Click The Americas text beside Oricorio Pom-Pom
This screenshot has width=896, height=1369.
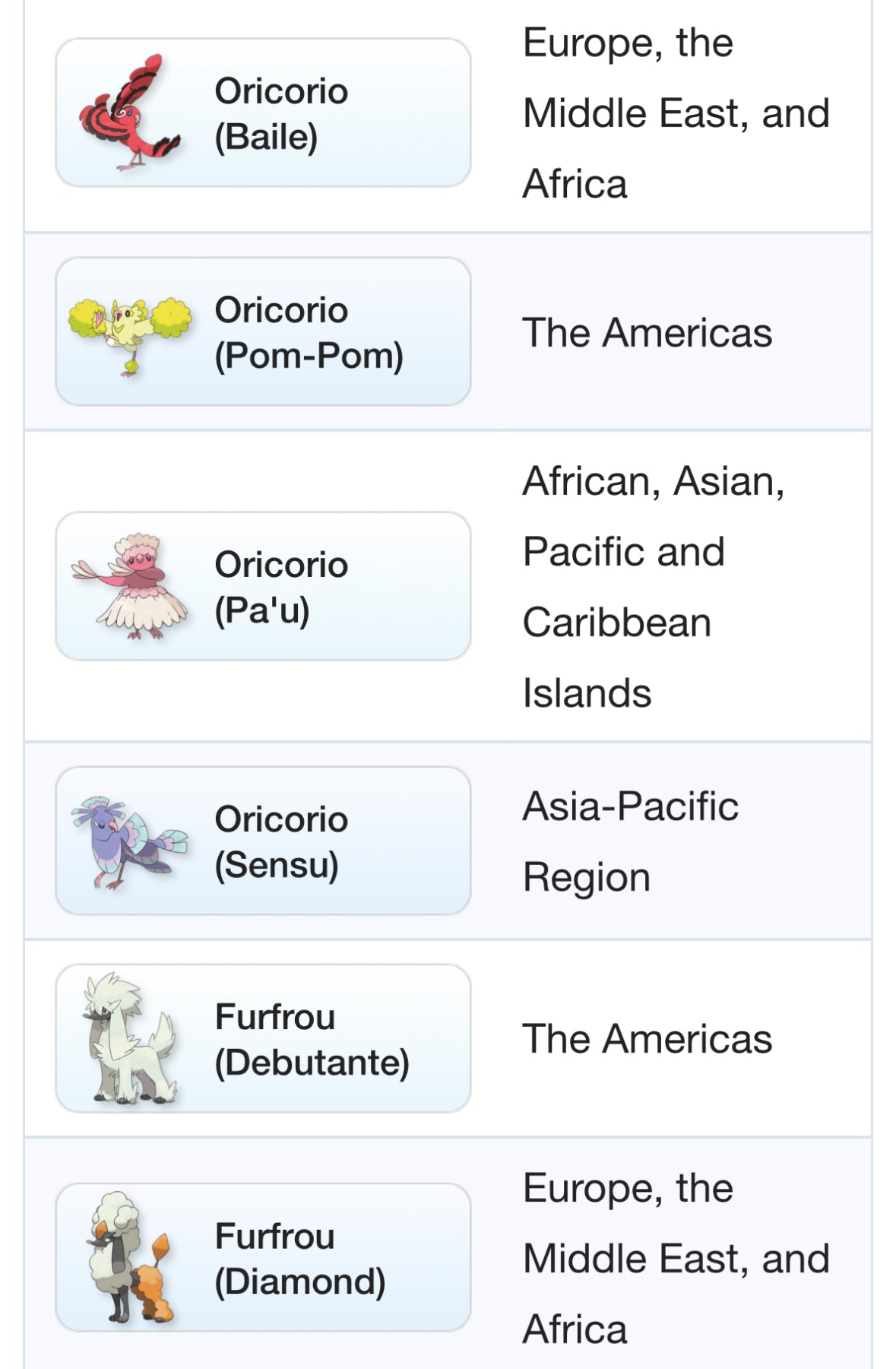pyautogui.click(x=647, y=333)
